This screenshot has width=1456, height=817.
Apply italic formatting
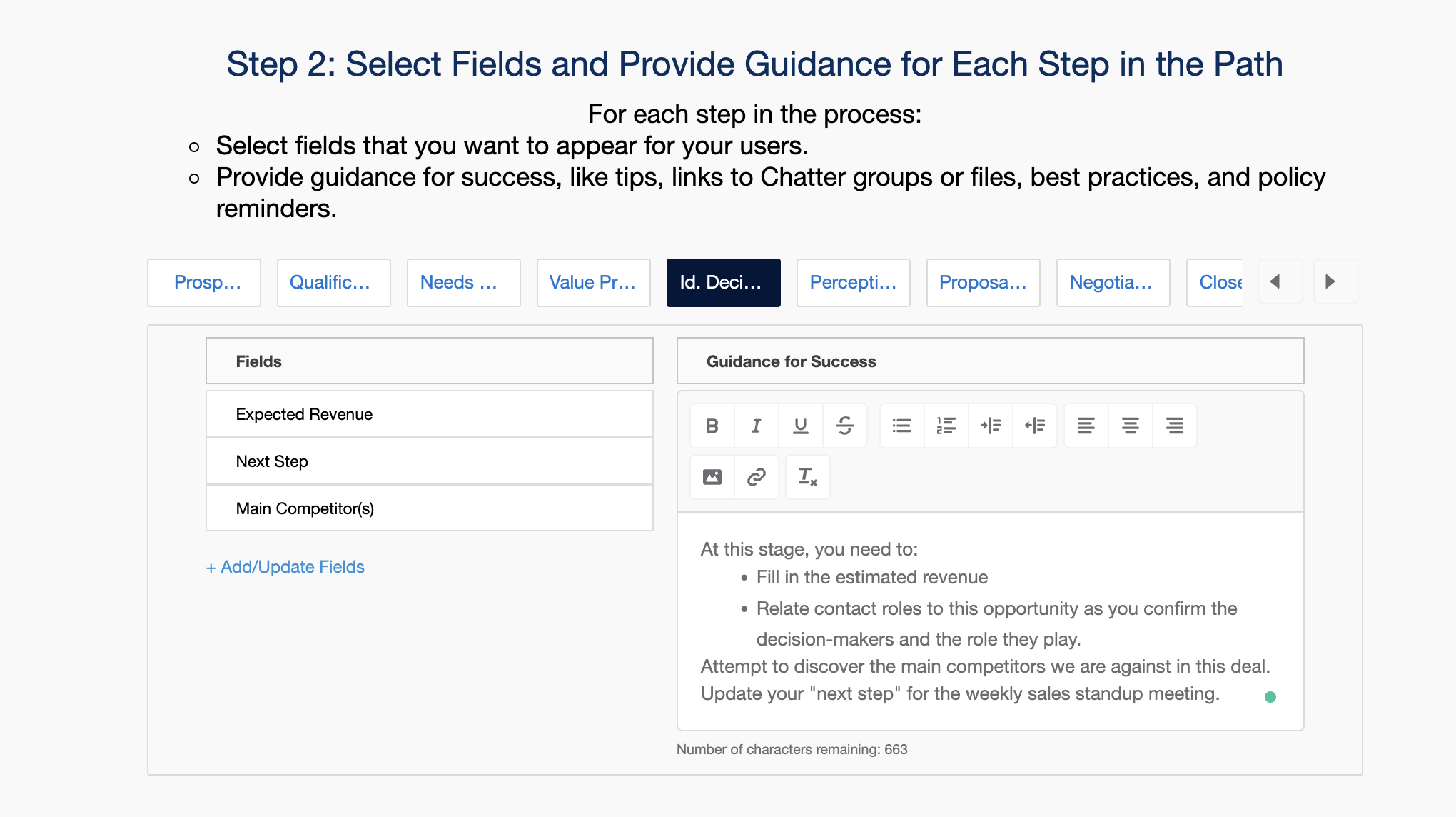pos(756,426)
